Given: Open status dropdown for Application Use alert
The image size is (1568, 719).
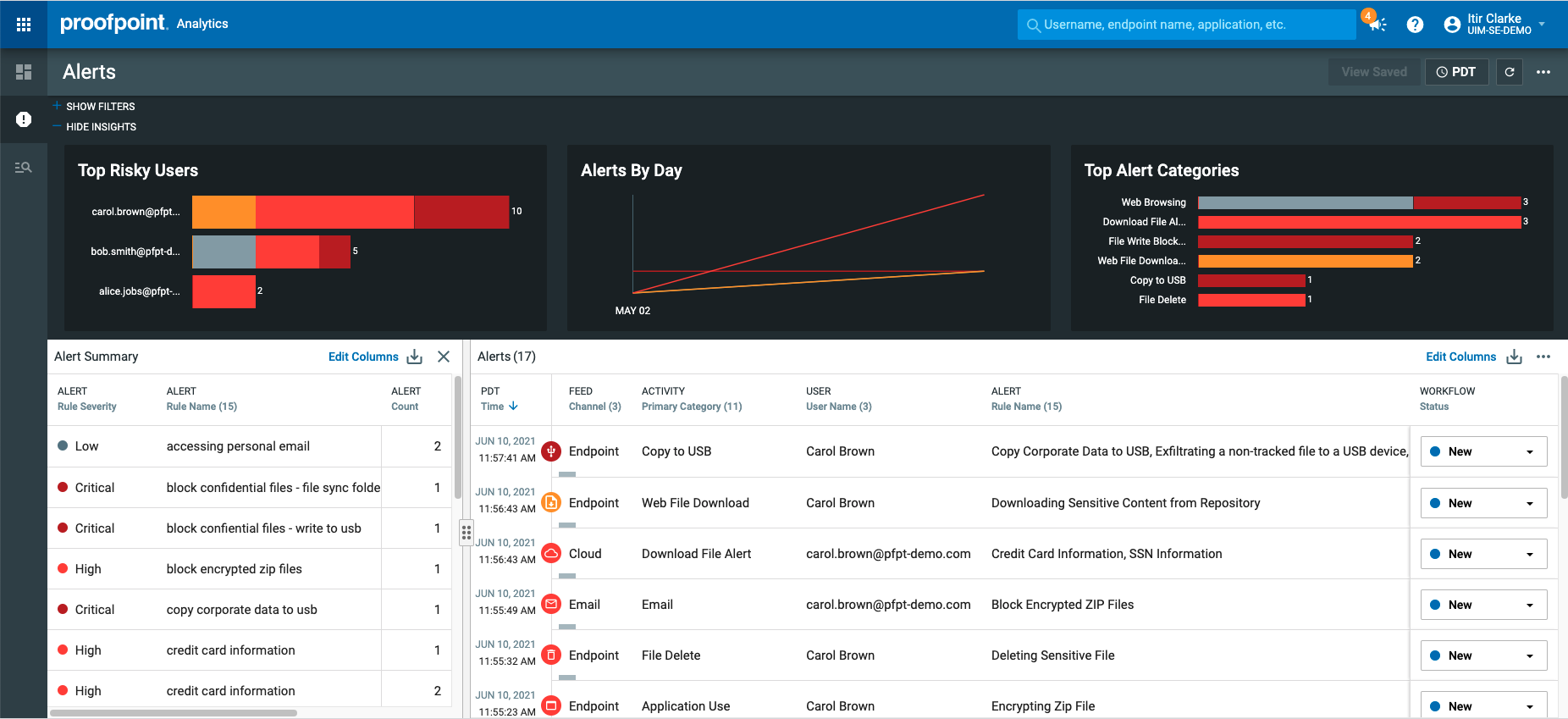Looking at the screenshot, I should 1483,705.
